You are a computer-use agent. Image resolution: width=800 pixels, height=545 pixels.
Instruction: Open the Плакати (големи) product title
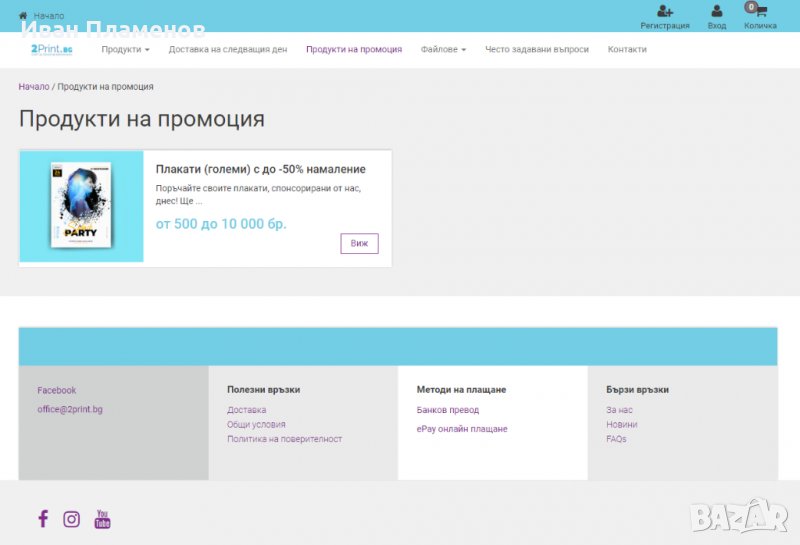[260, 169]
